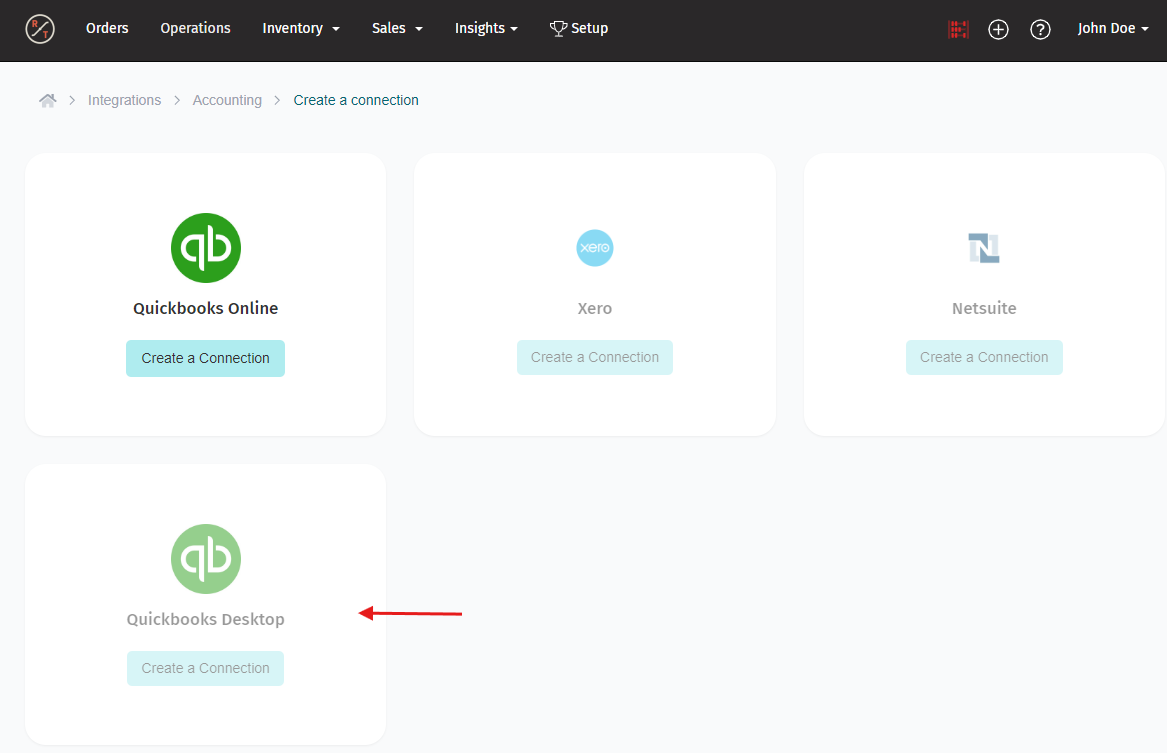Navigate to the Accounting breadcrumb

pos(227,100)
